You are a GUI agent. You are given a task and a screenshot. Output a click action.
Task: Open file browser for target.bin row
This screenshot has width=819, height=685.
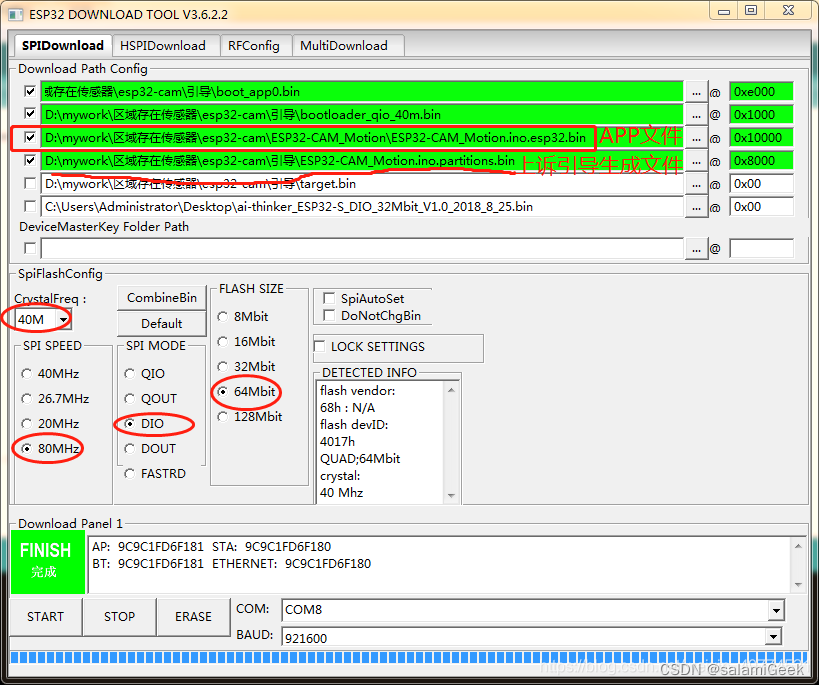tap(696, 184)
